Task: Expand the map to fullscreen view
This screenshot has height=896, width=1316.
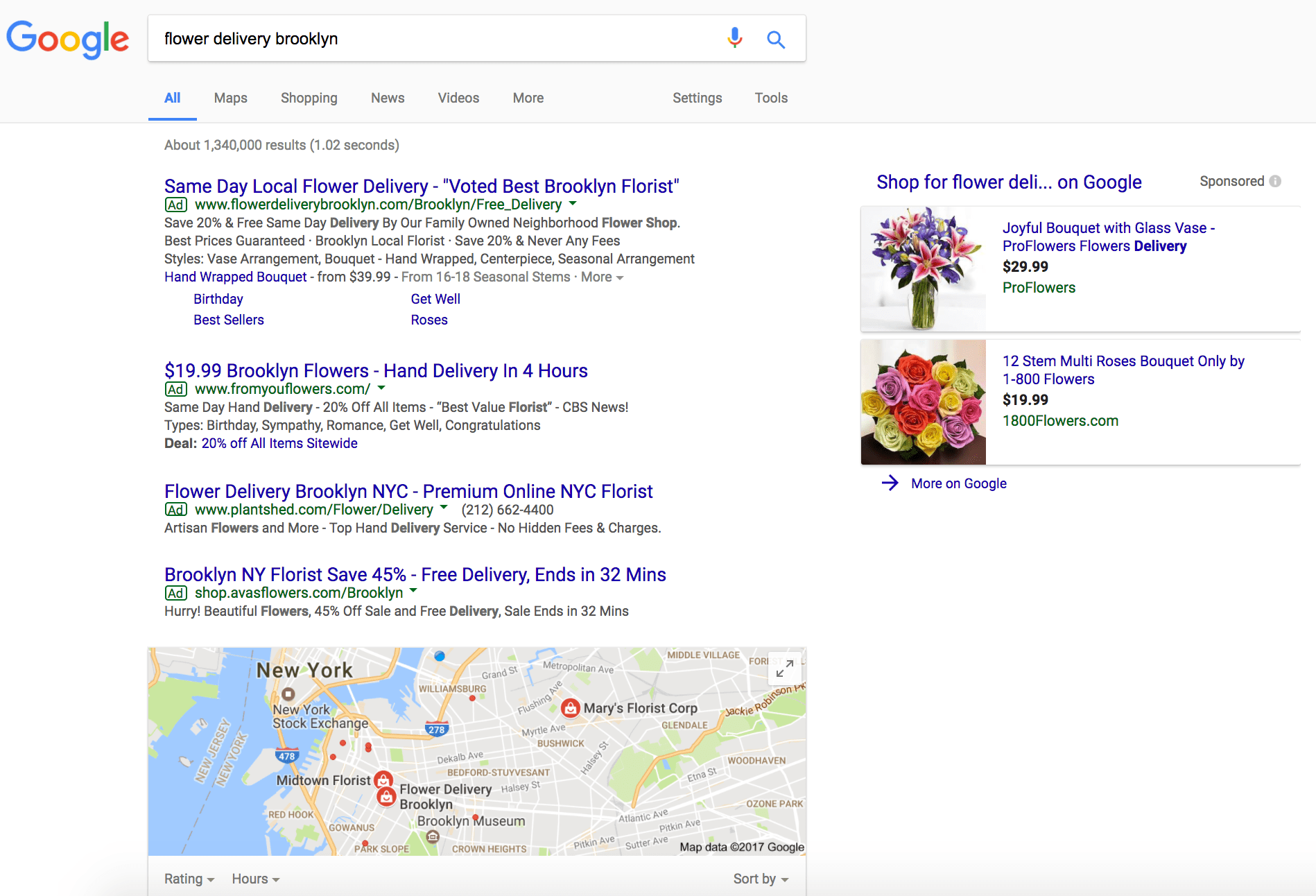Action: tap(784, 669)
